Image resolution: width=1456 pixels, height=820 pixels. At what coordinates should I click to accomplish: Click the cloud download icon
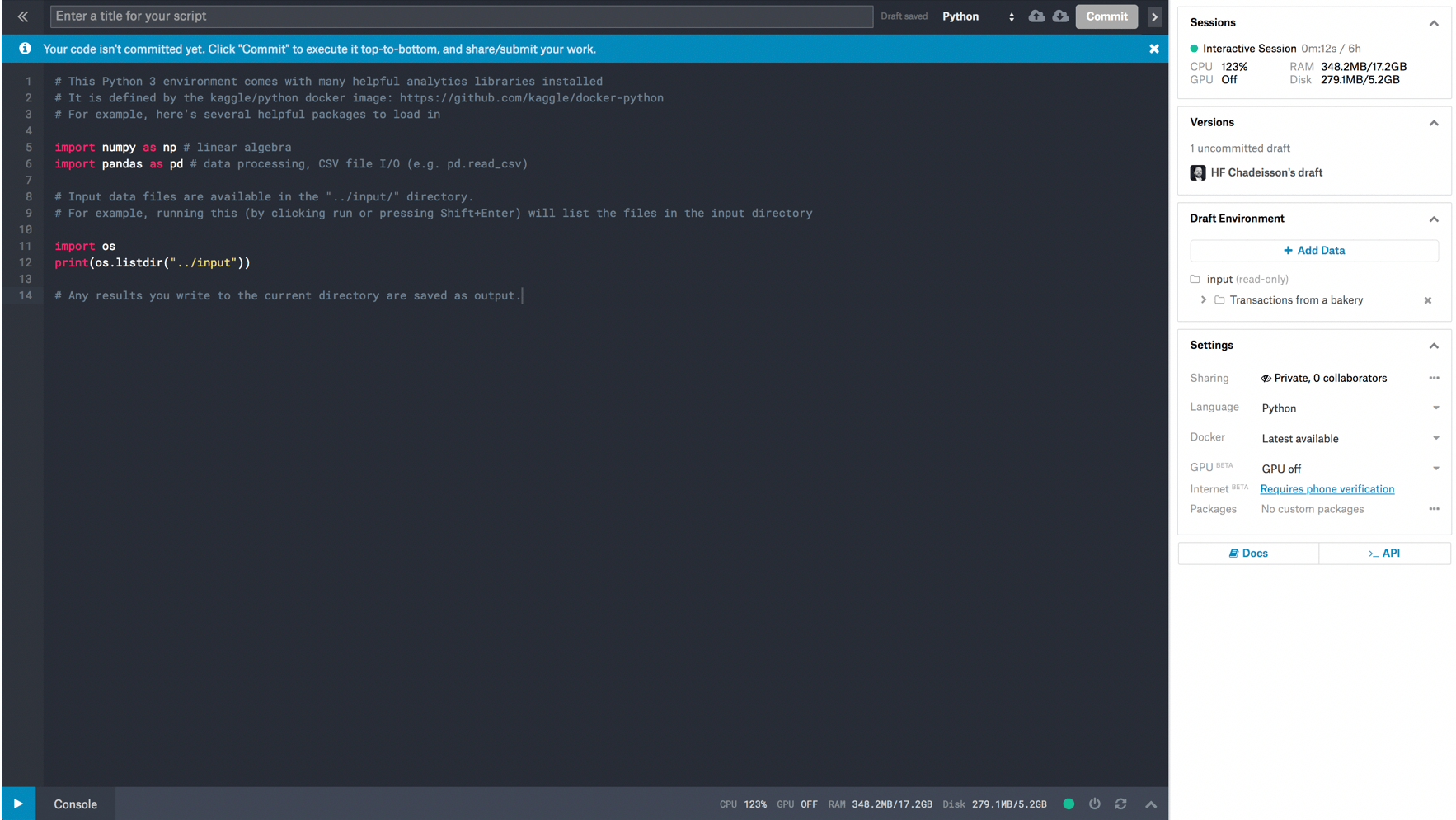click(x=1060, y=16)
